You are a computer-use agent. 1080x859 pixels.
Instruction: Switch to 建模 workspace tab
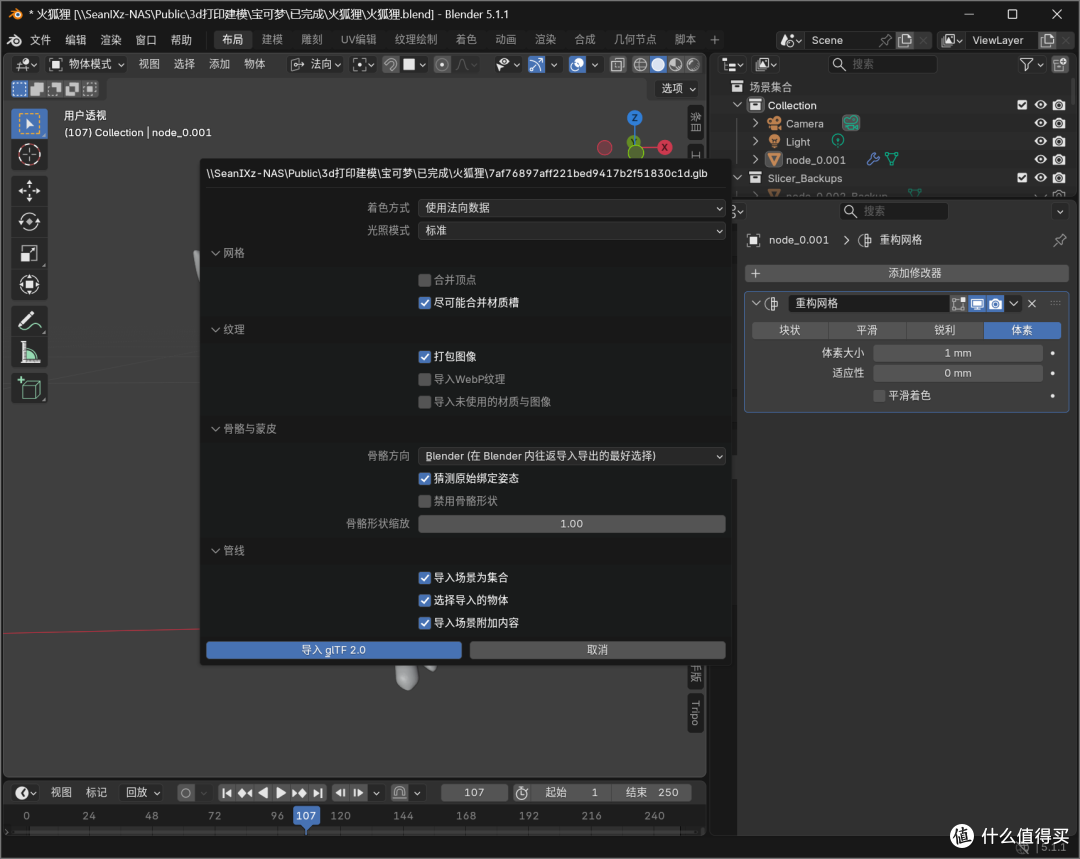tap(272, 40)
